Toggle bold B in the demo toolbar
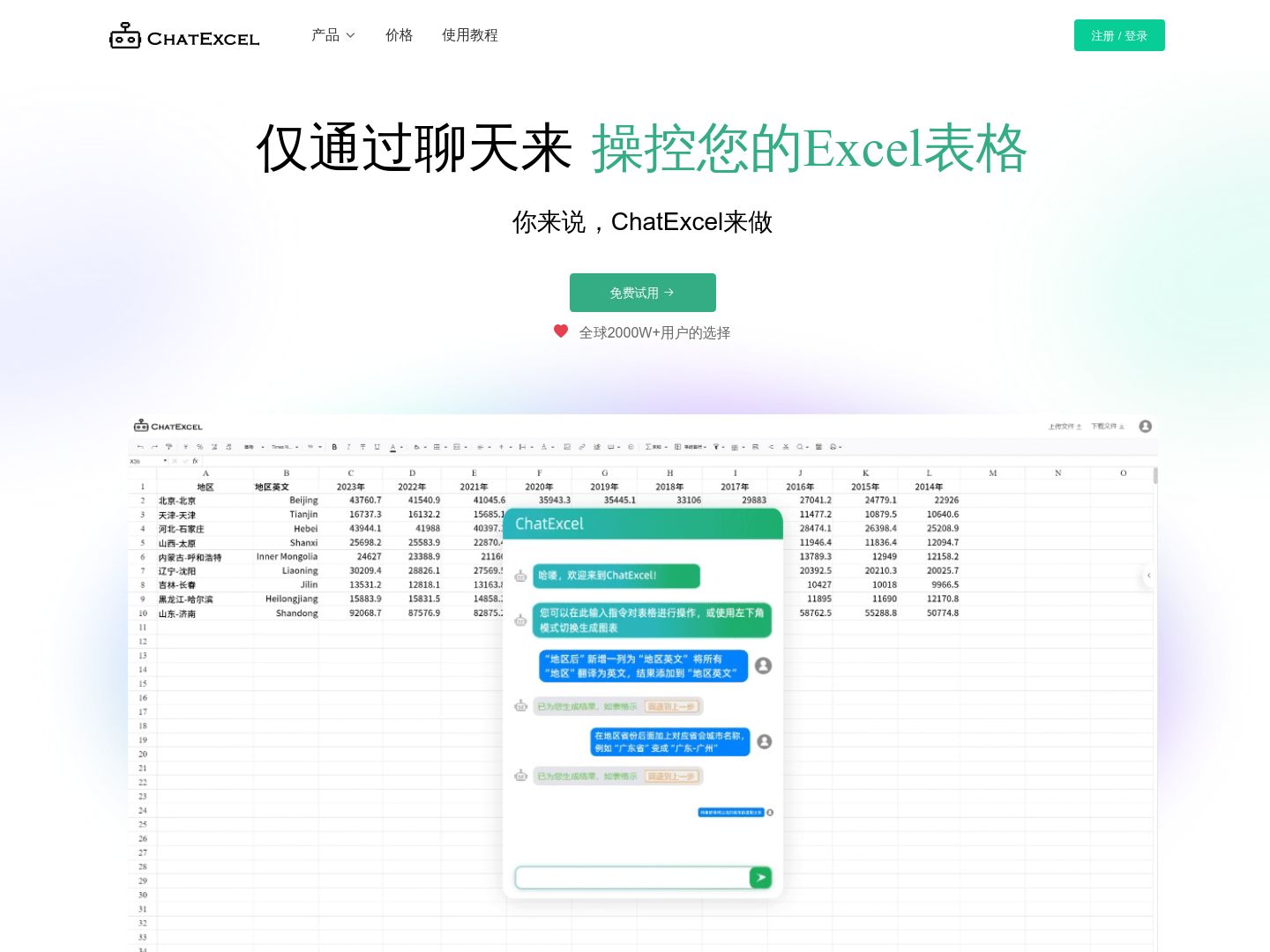 click(334, 447)
